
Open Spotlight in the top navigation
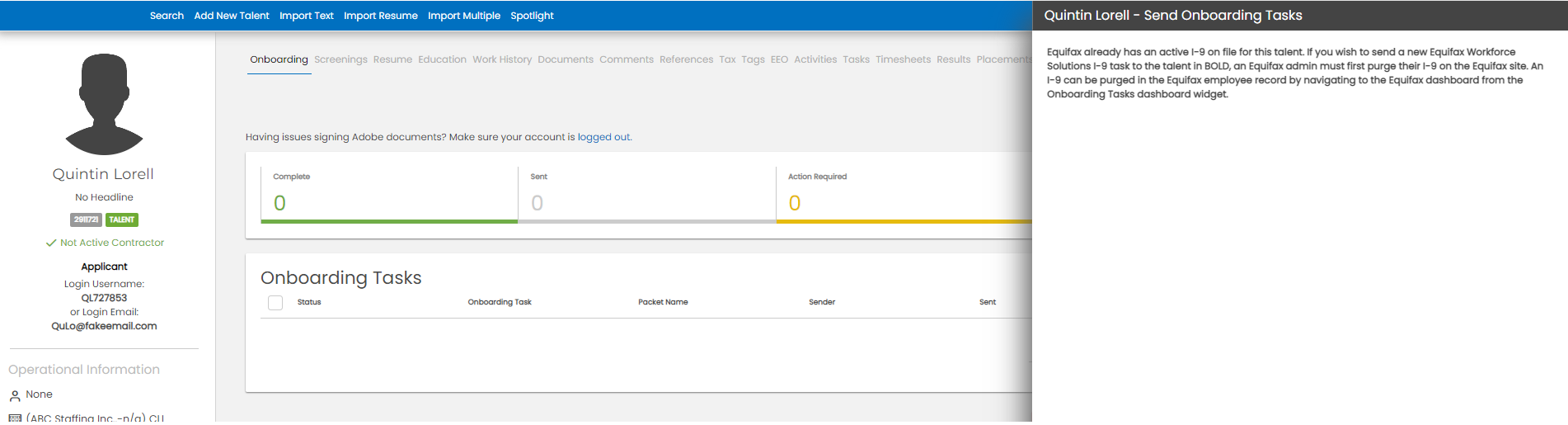[532, 16]
